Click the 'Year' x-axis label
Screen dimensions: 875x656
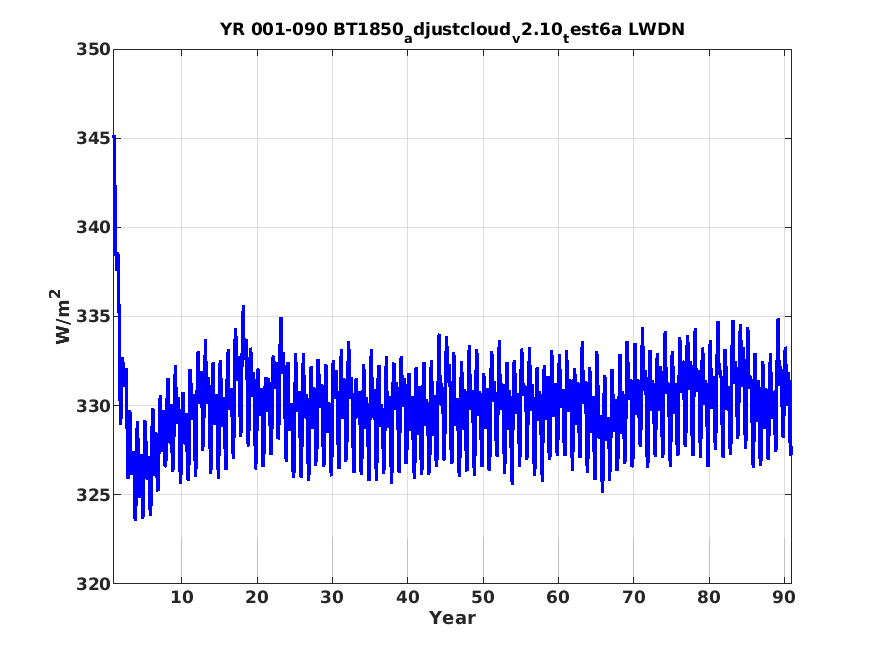click(452, 618)
